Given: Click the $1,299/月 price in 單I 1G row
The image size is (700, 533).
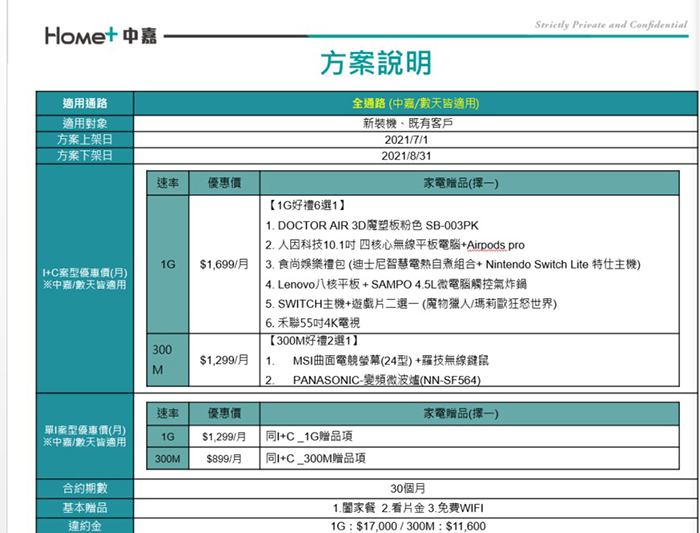Looking at the screenshot, I should coord(224,437).
